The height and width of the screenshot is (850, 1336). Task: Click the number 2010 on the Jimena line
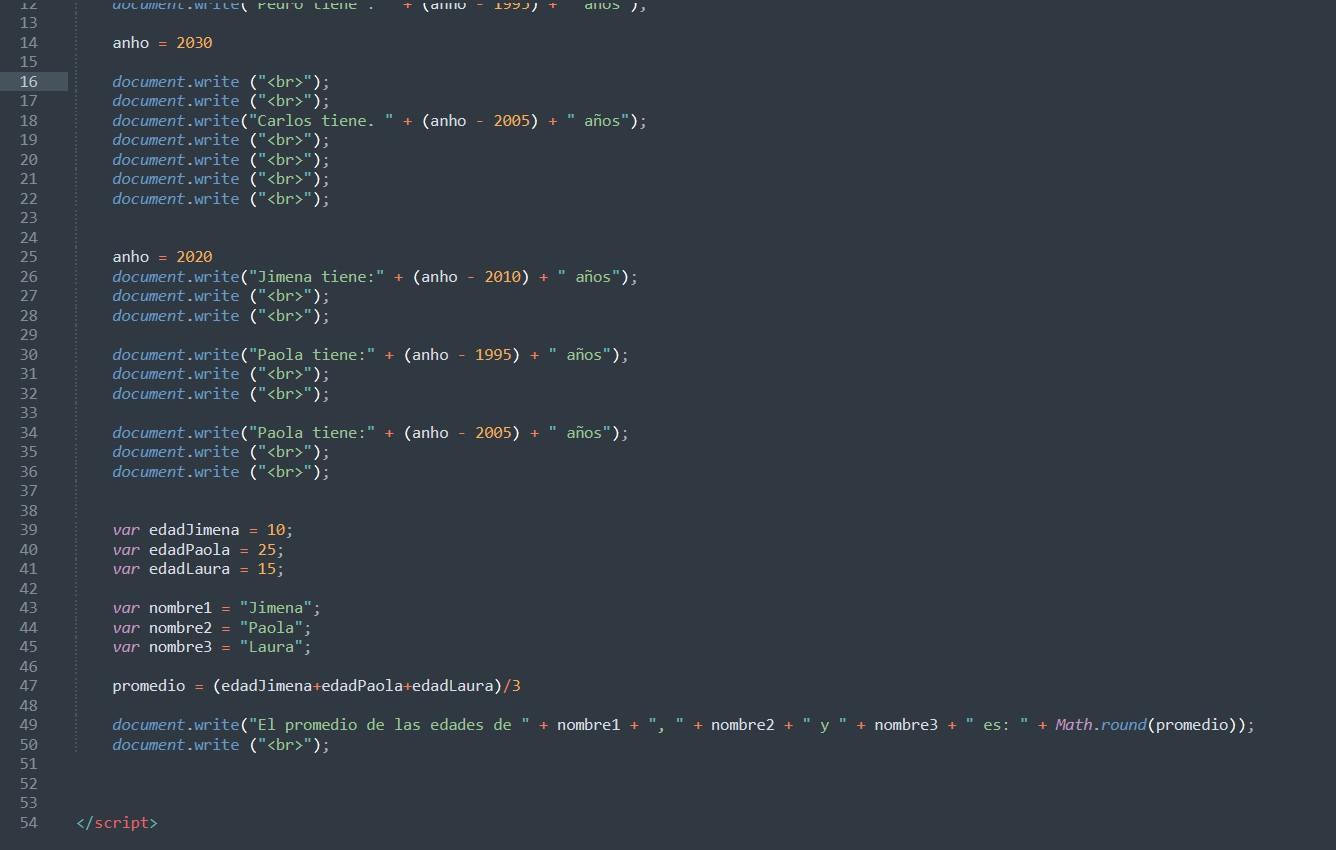click(503, 277)
